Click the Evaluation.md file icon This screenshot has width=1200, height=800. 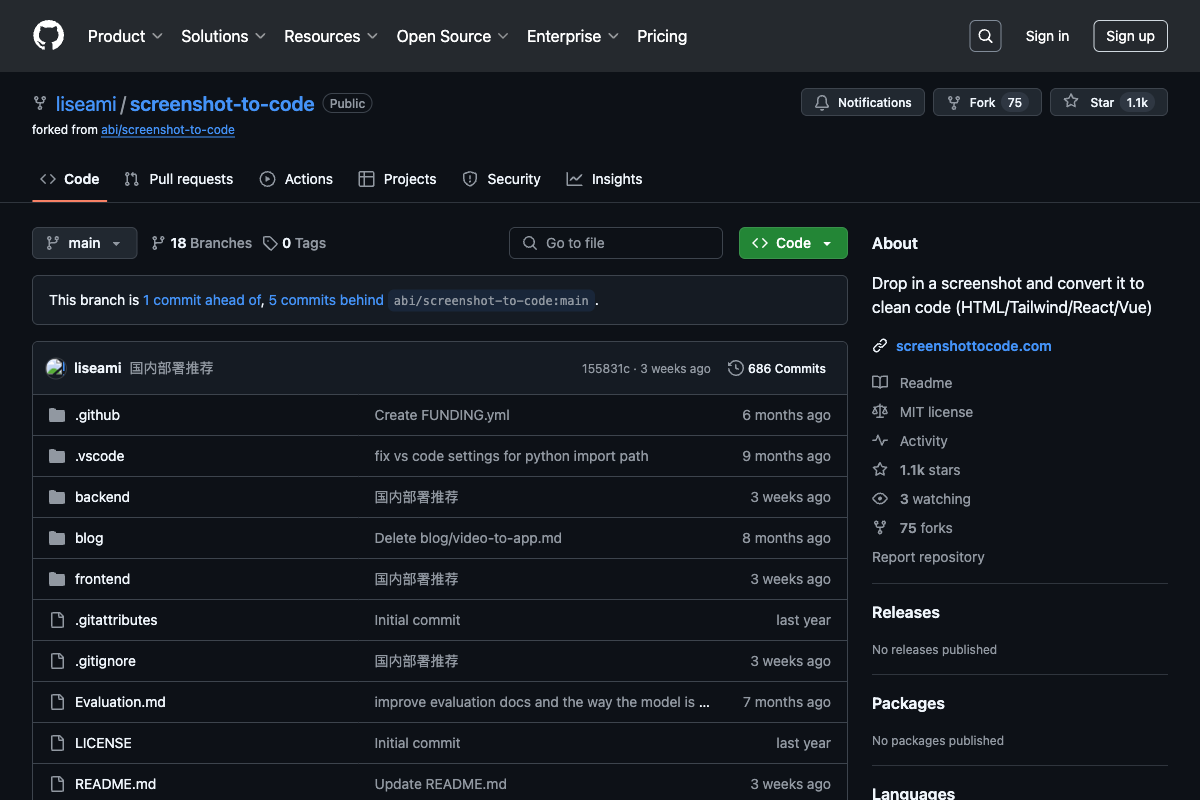coord(57,702)
